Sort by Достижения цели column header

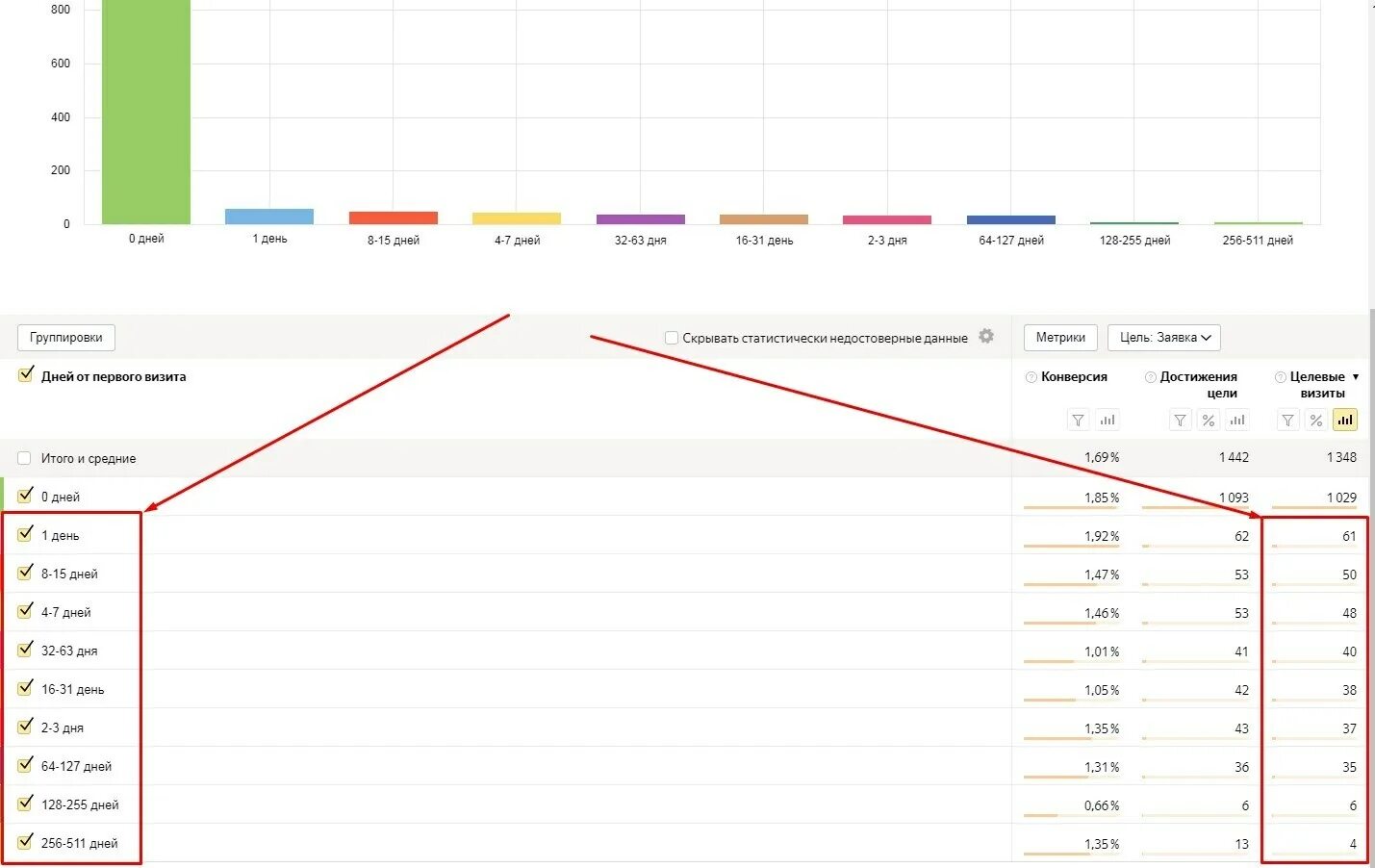click(1199, 385)
